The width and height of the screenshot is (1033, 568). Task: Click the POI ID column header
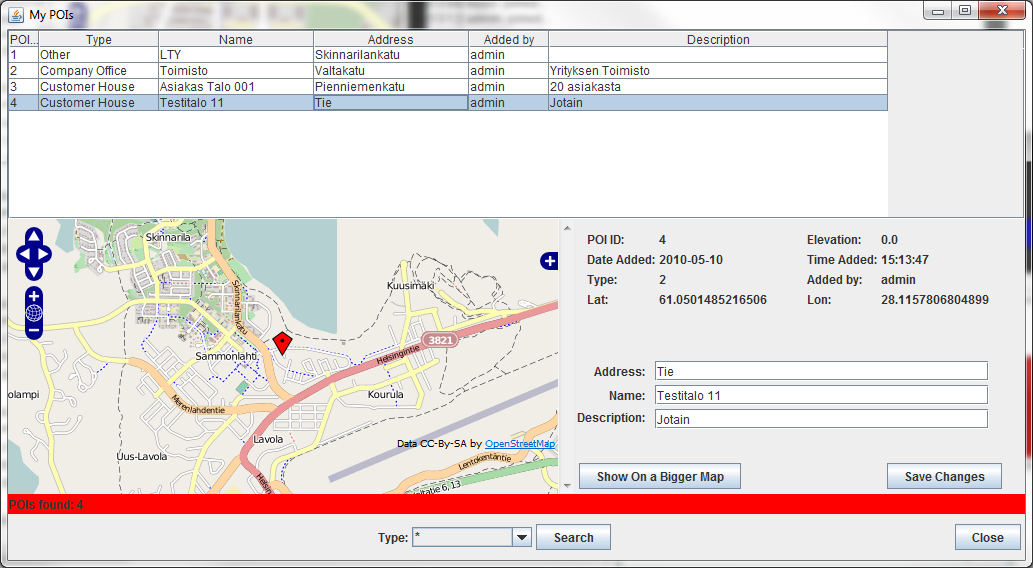pyautogui.click(x=24, y=40)
